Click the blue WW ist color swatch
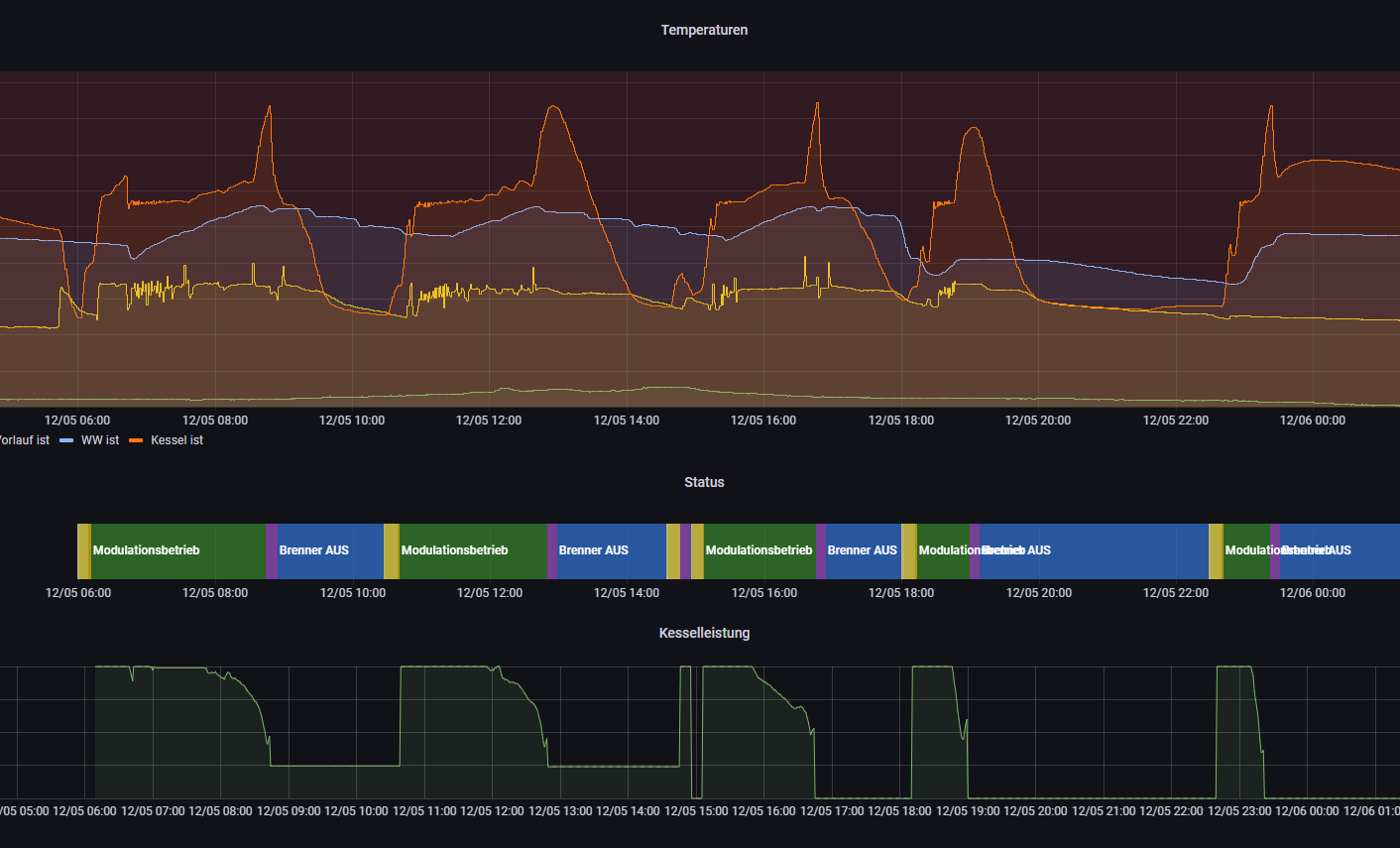1400x848 pixels. click(66, 440)
